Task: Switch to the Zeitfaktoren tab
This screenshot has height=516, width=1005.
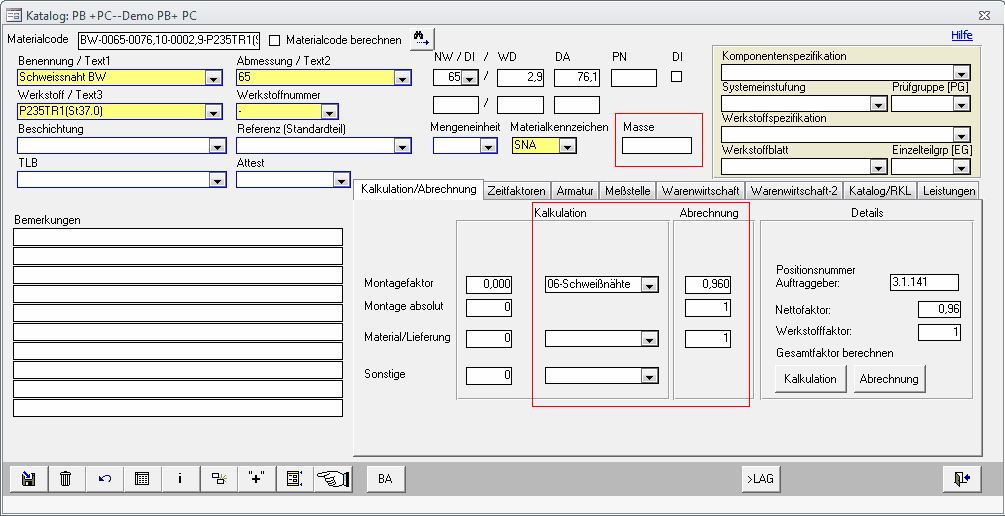Action: [517, 190]
